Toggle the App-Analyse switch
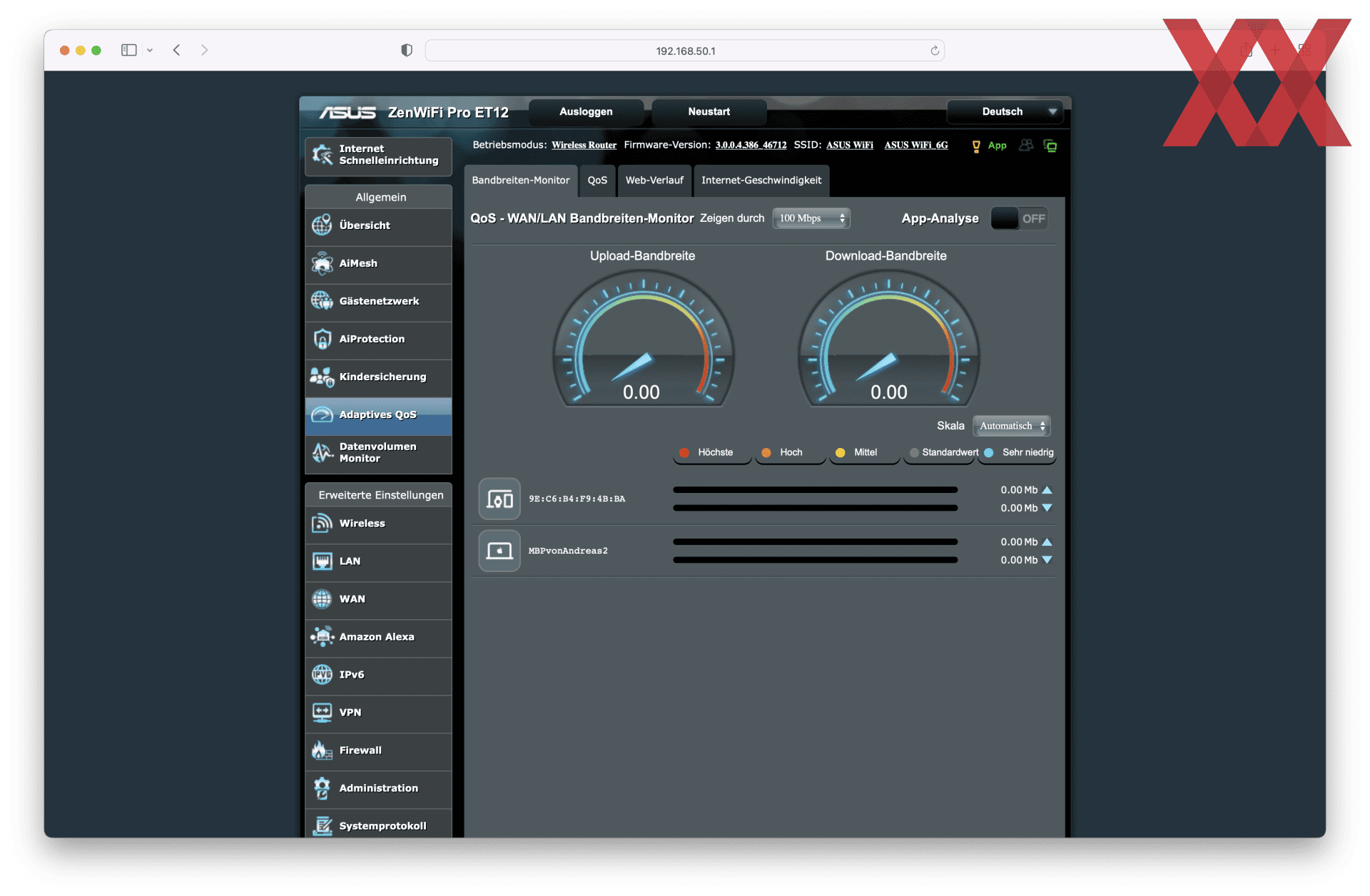This screenshot has height=896, width=1370. coord(1020,219)
